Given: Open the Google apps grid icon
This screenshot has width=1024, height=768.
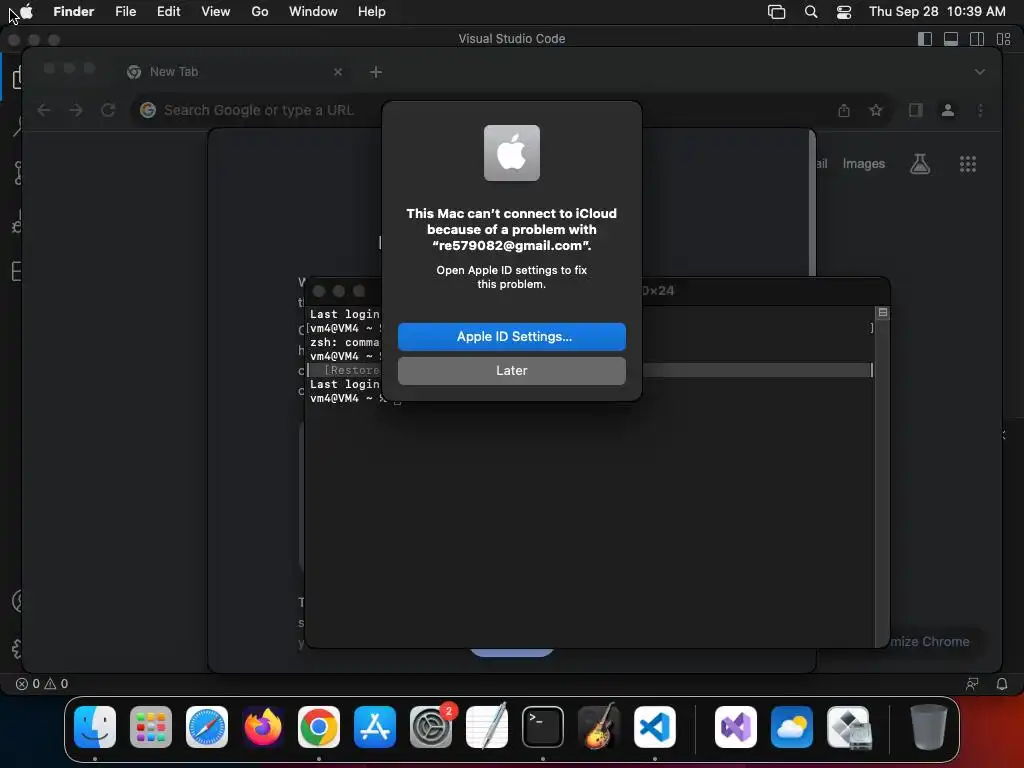Looking at the screenshot, I should (x=968, y=164).
